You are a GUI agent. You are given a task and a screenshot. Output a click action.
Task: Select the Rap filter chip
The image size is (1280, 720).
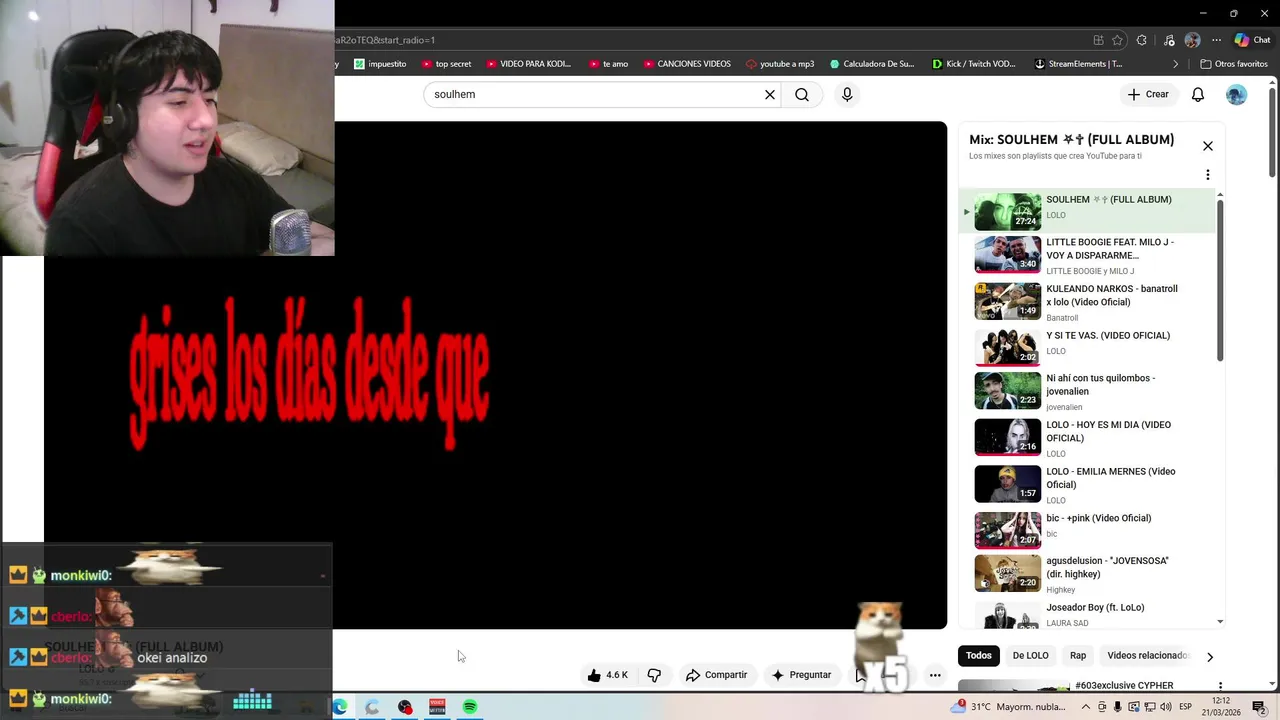point(1078,656)
